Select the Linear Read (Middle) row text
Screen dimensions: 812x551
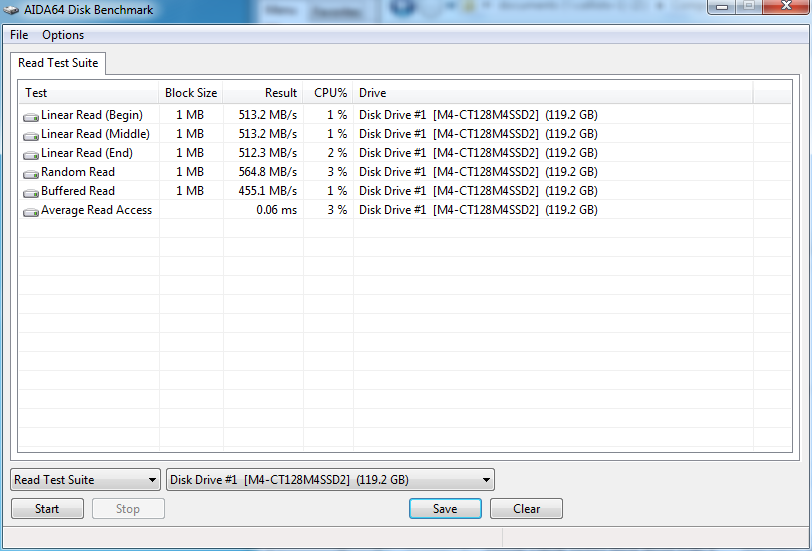pos(95,134)
